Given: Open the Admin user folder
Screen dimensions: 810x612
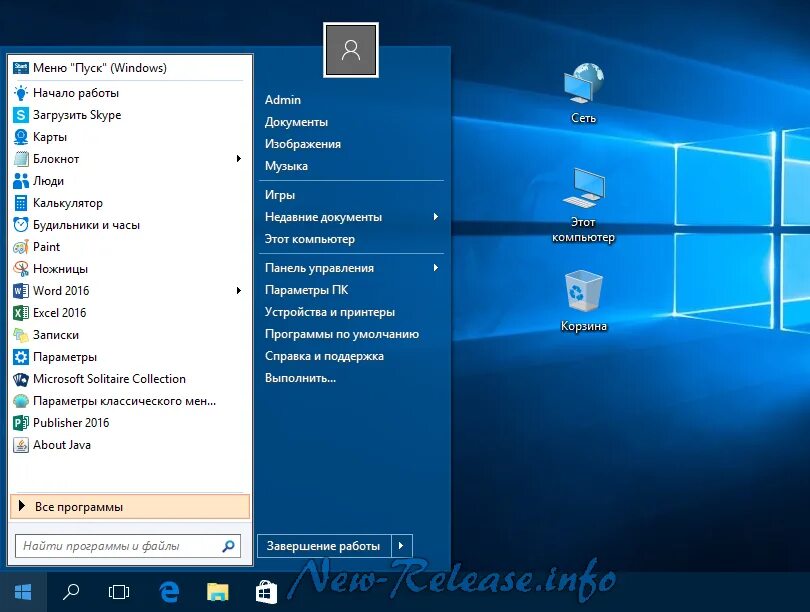Looking at the screenshot, I should tap(283, 100).
